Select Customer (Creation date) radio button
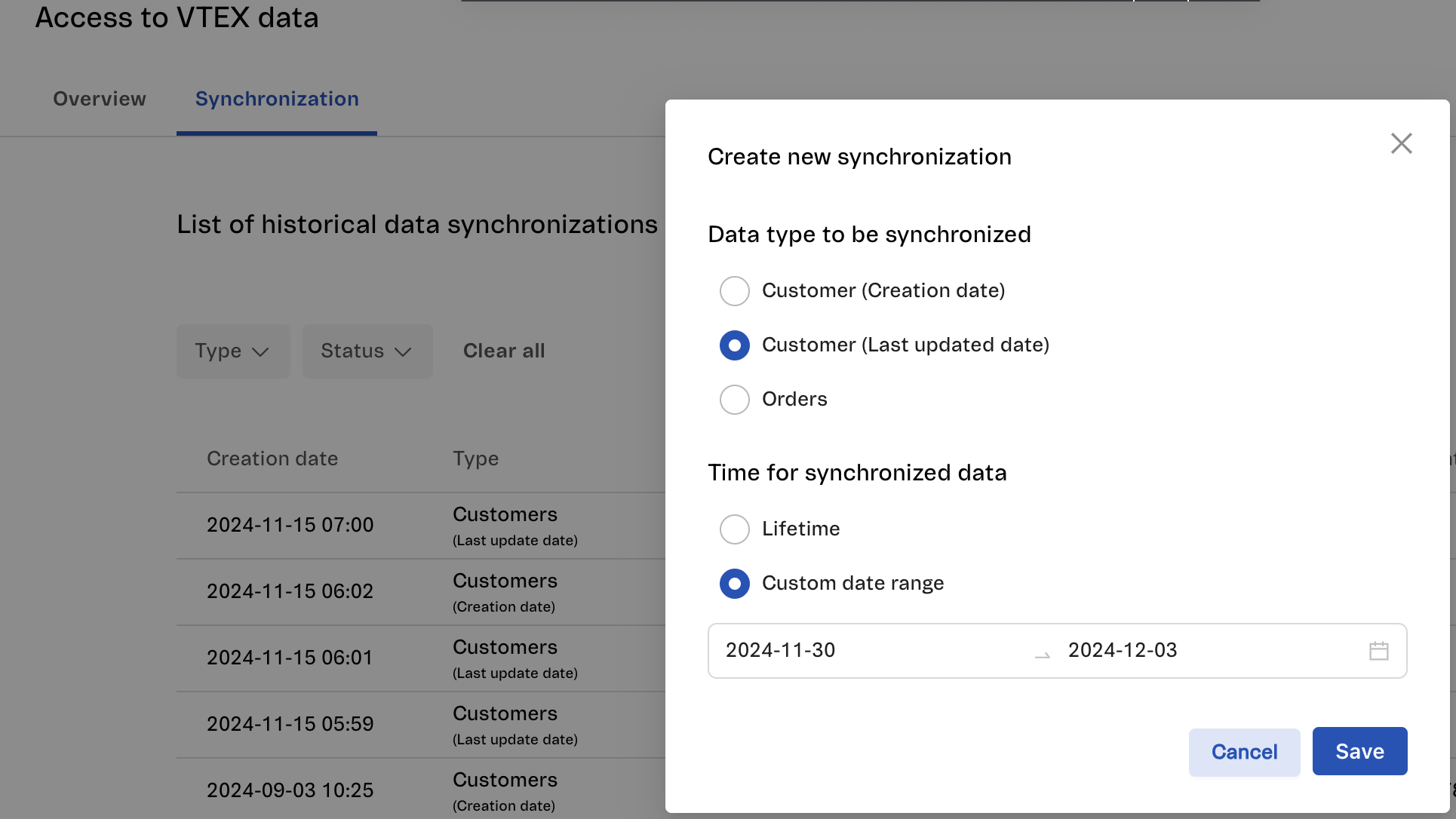The image size is (1456, 819). (734, 291)
